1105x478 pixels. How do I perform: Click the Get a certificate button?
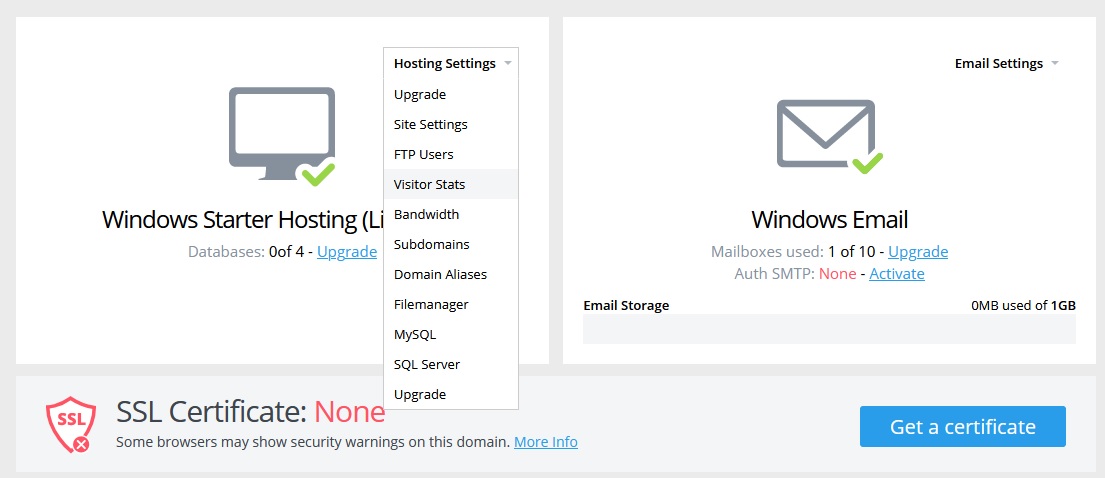point(963,427)
